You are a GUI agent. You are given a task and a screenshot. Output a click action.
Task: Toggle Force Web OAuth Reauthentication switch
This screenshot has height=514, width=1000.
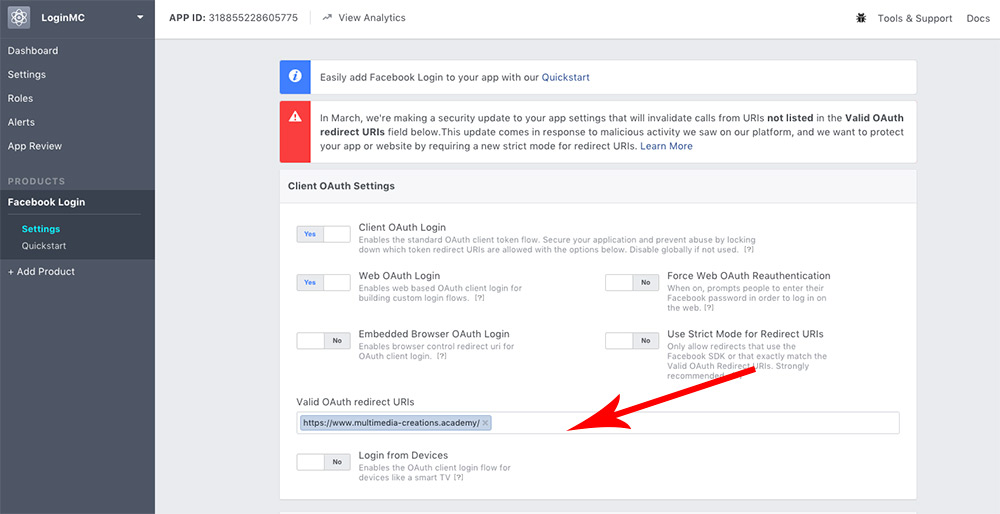coord(632,283)
